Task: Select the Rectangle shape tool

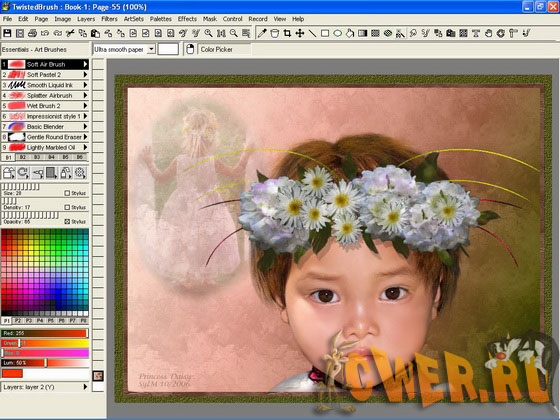Action: click(x=325, y=33)
